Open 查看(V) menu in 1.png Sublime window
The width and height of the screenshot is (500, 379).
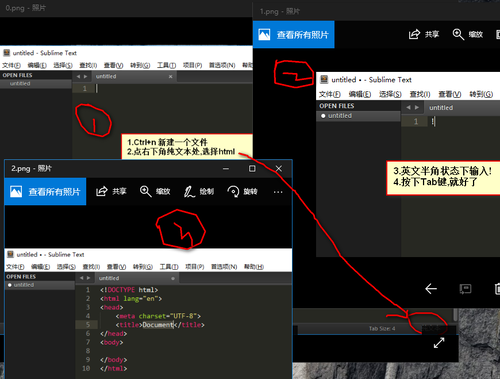point(450,94)
